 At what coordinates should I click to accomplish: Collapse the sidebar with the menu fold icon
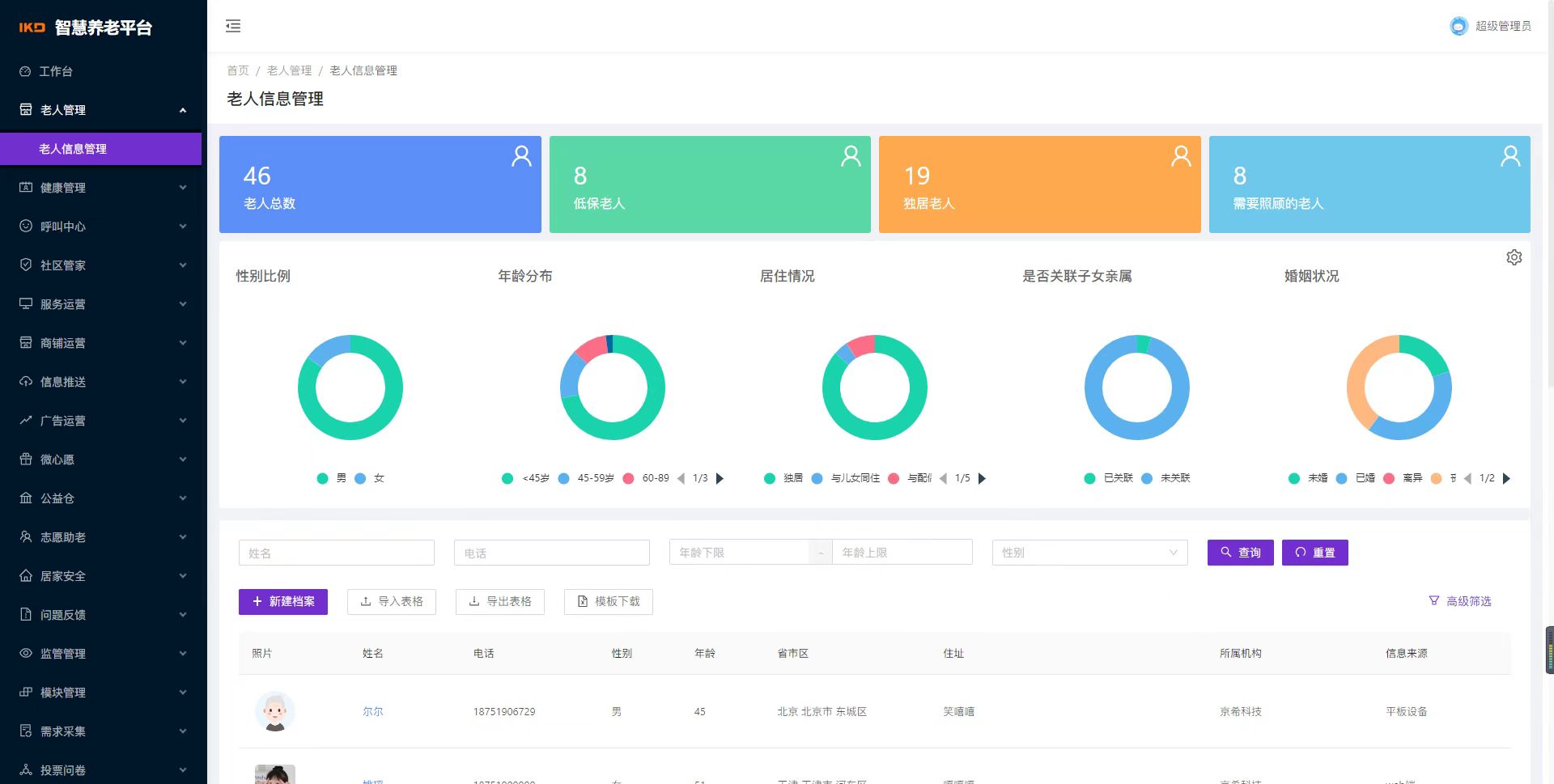click(x=233, y=26)
